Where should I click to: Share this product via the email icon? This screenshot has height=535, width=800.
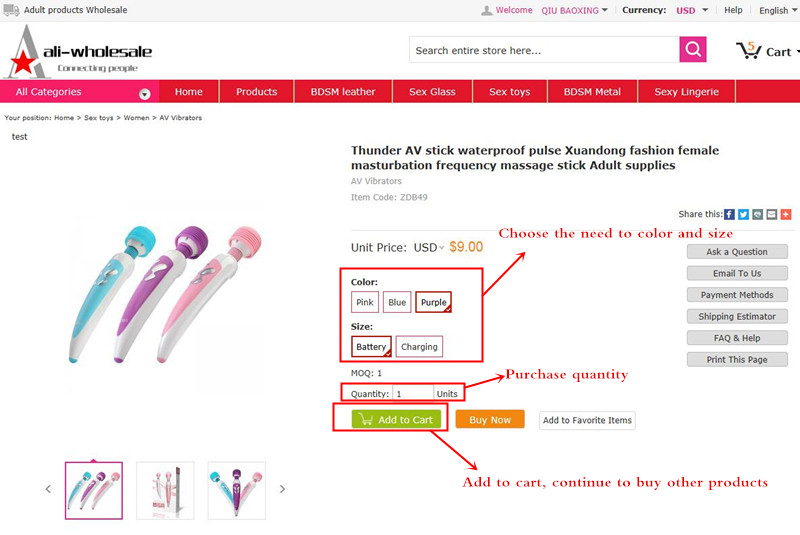pos(771,214)
